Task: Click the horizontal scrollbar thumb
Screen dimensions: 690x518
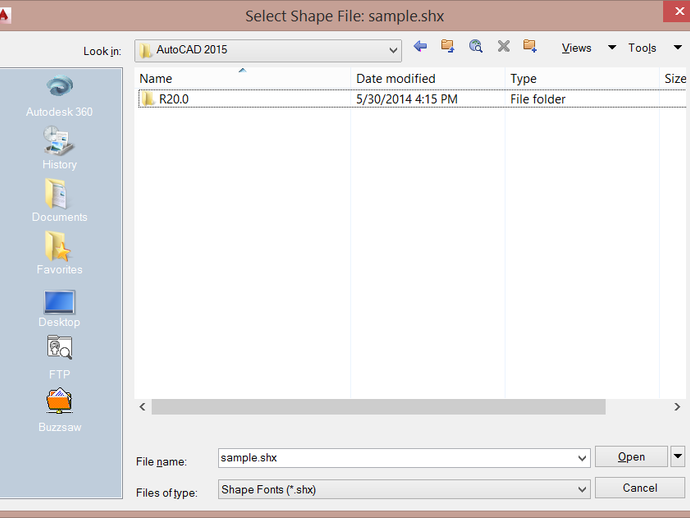Action: [378, 407]
